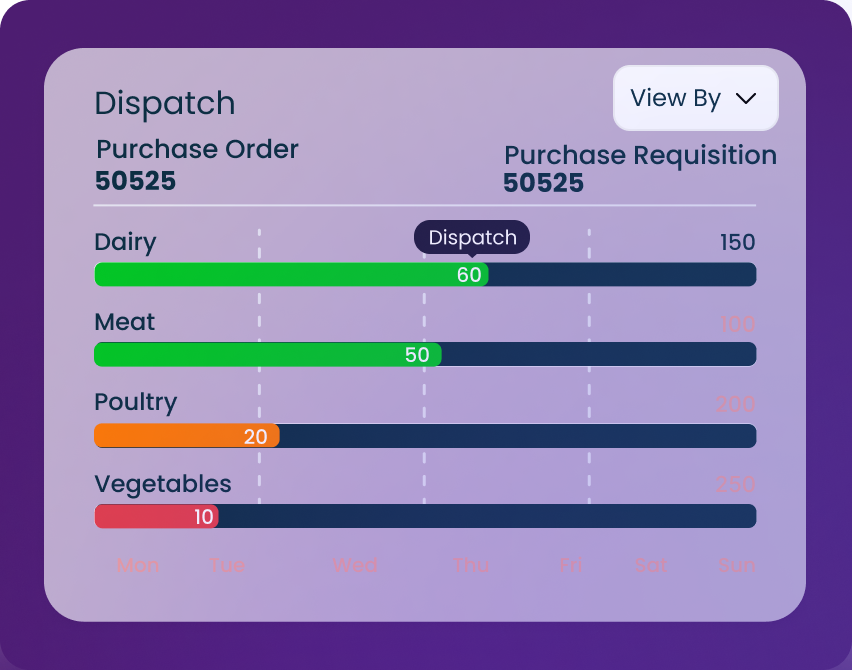Image resolution: width=852 pixels, height=670 pixels.
Task: Select Mon on the day axis
Action: coord(137,565)
